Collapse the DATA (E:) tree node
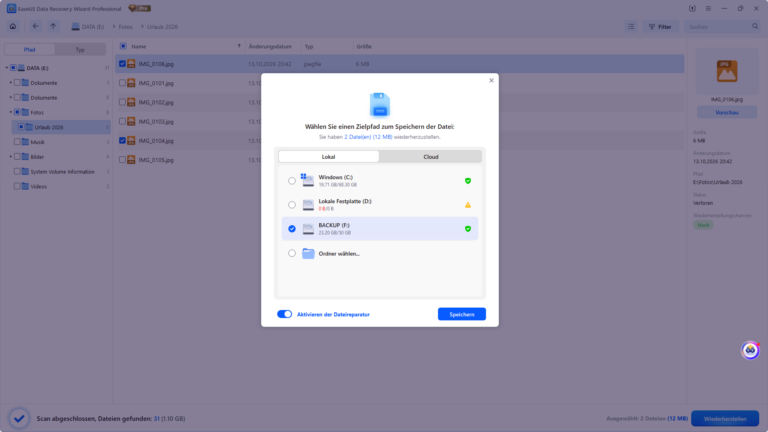This screenshot has width=768, height=432. (x=7, y=68)
